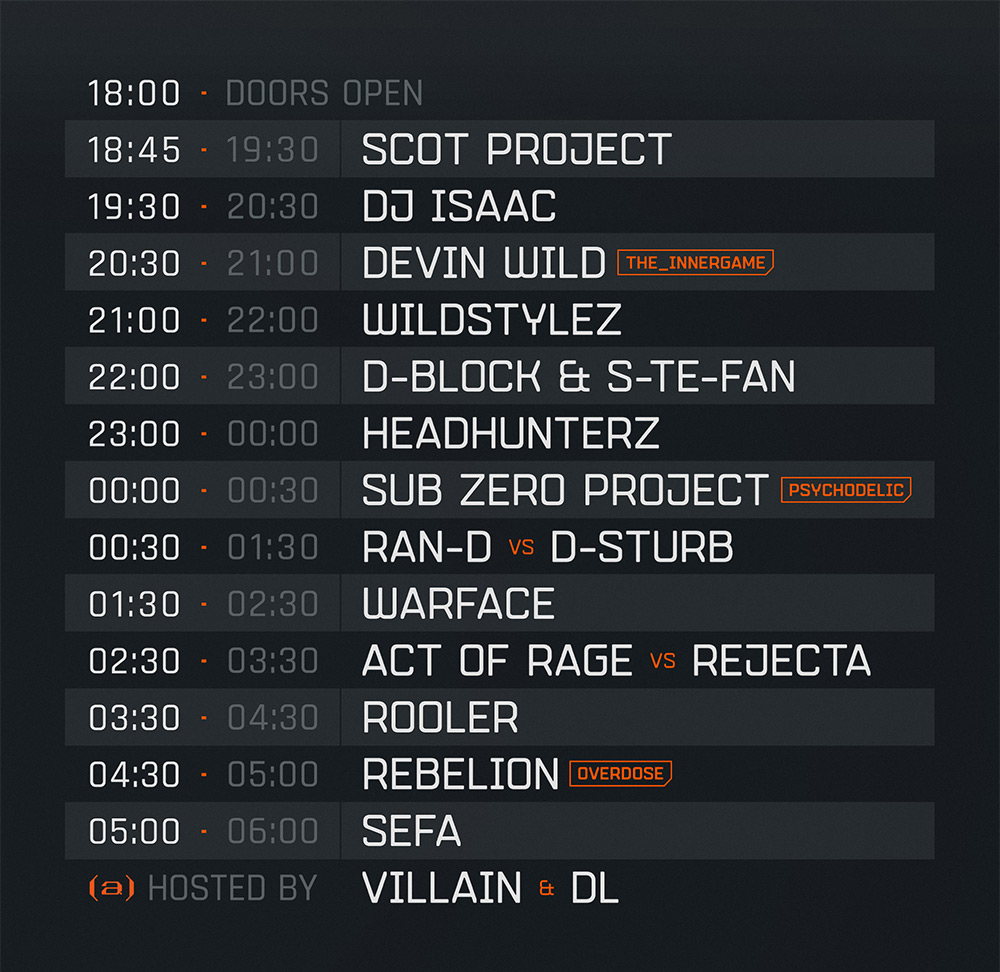Viewport: 1000px width, 972px height.
Task: Click REBELION artist name
Action: [460, 774]
